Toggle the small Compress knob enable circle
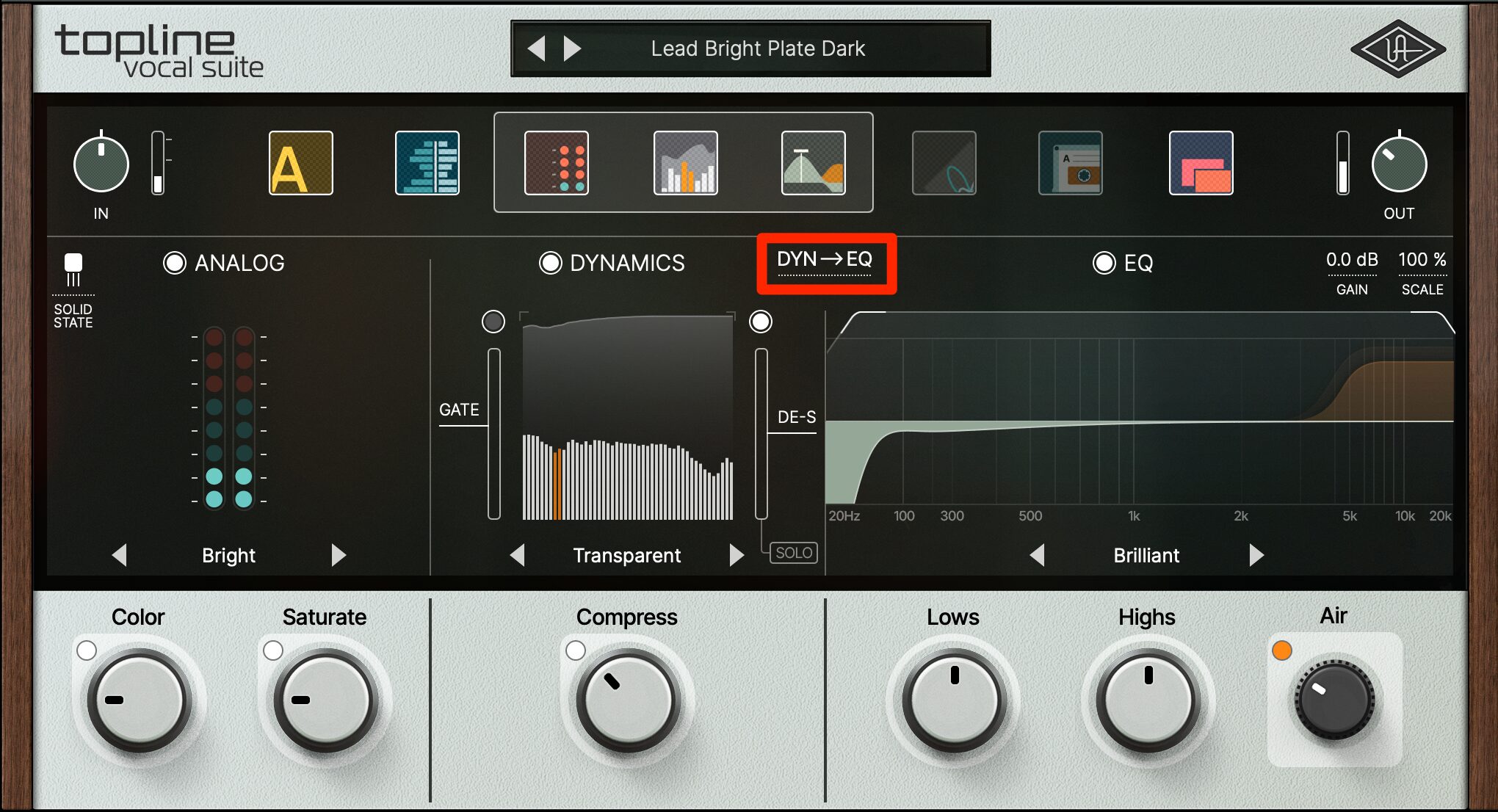Image resolution: width=1498 pixels, height=812 pixels. (576, 650)
